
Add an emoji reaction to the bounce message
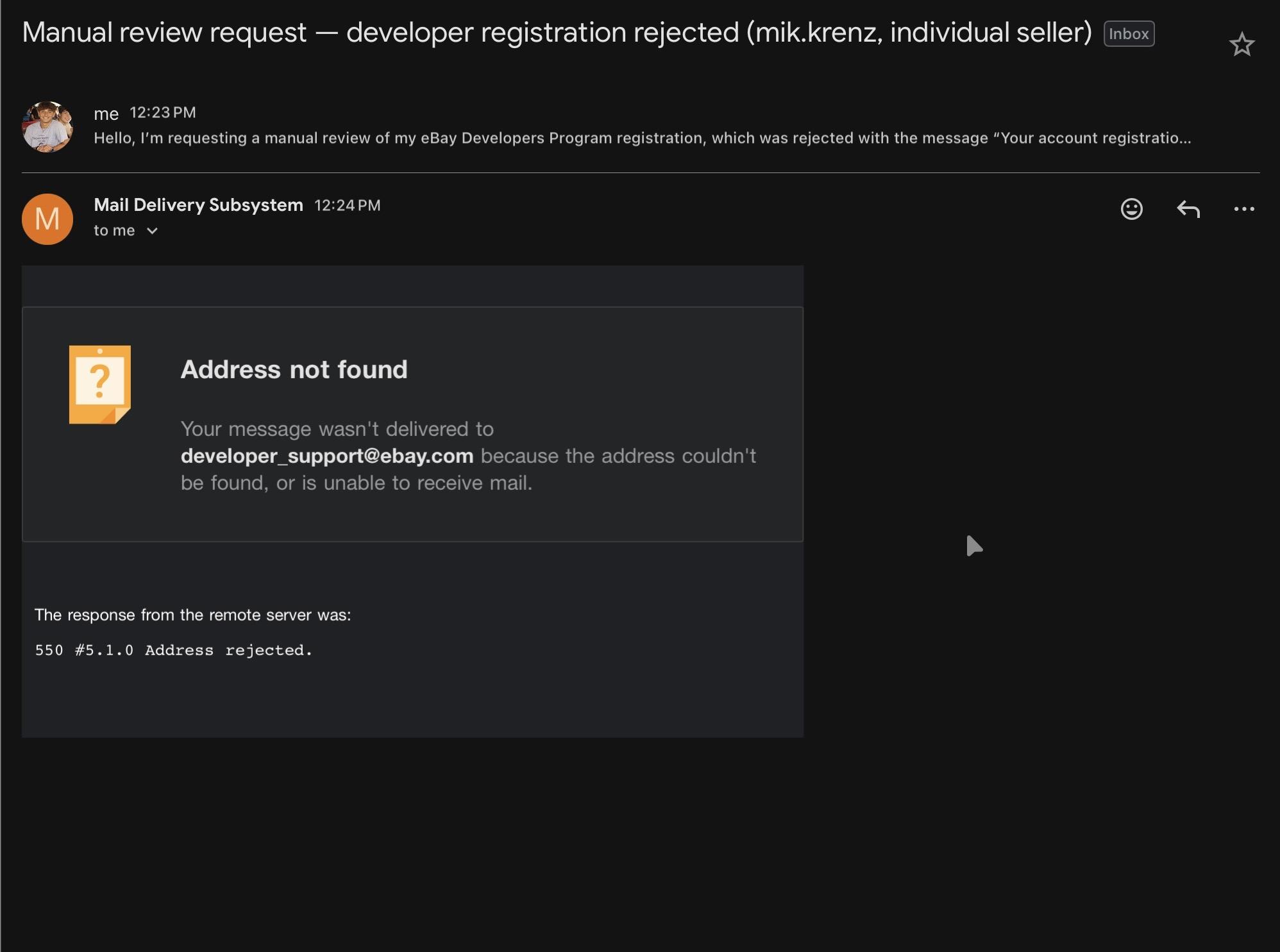pyautogui.click(x=1131, y=209)
